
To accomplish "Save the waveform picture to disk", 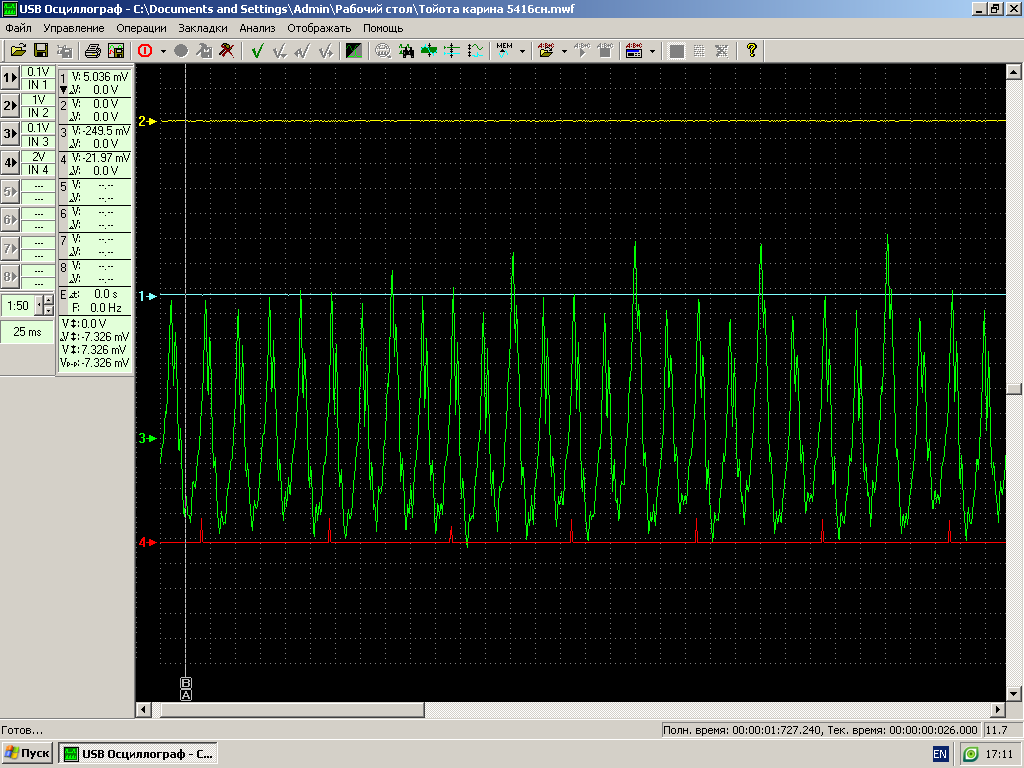I will tap(116, 50).
